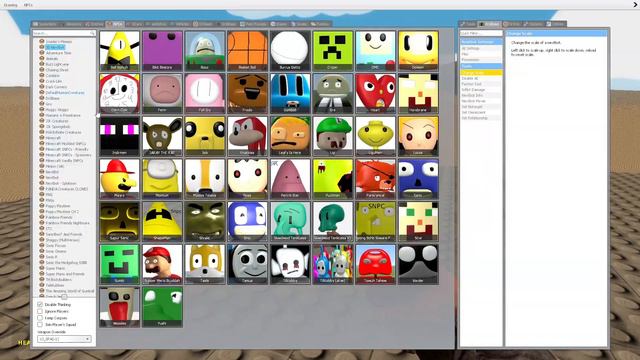Enable the Keep Corpses checkbox
The image size is (640, 360).
pyautogui.click(x=40, y=318)
